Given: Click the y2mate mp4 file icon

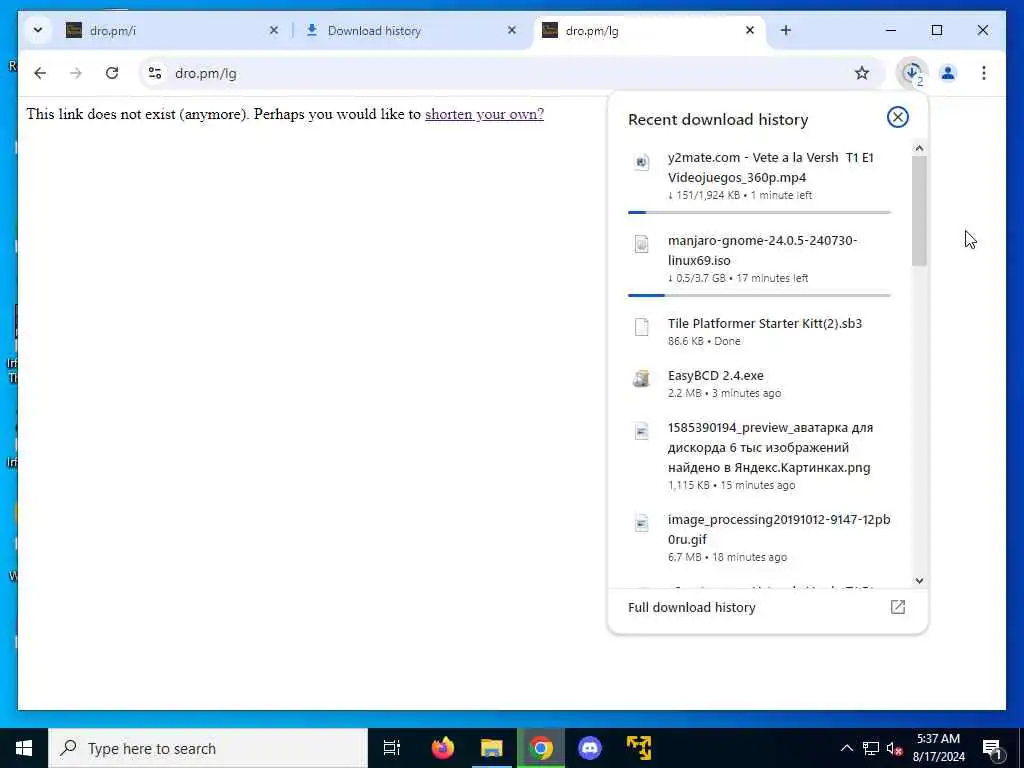Looking at the screenshot, I should click(642, 161).
